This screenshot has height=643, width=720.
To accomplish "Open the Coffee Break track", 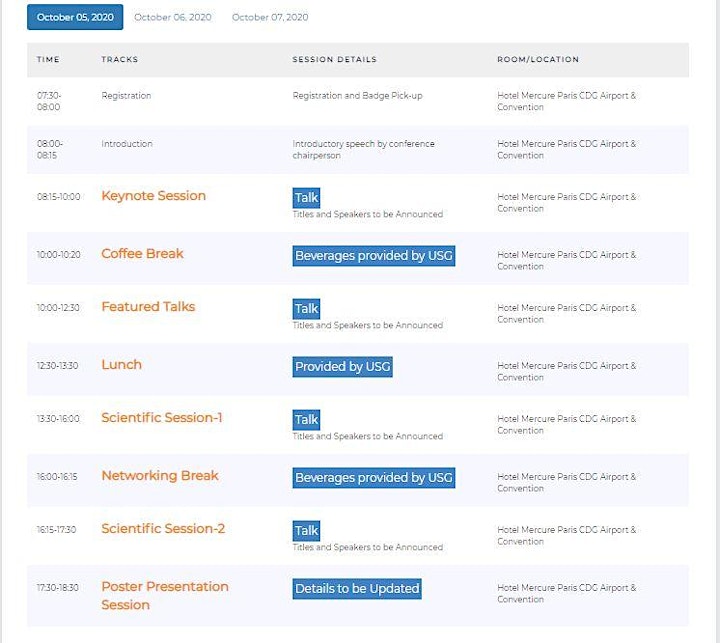I will click(142, 254).
